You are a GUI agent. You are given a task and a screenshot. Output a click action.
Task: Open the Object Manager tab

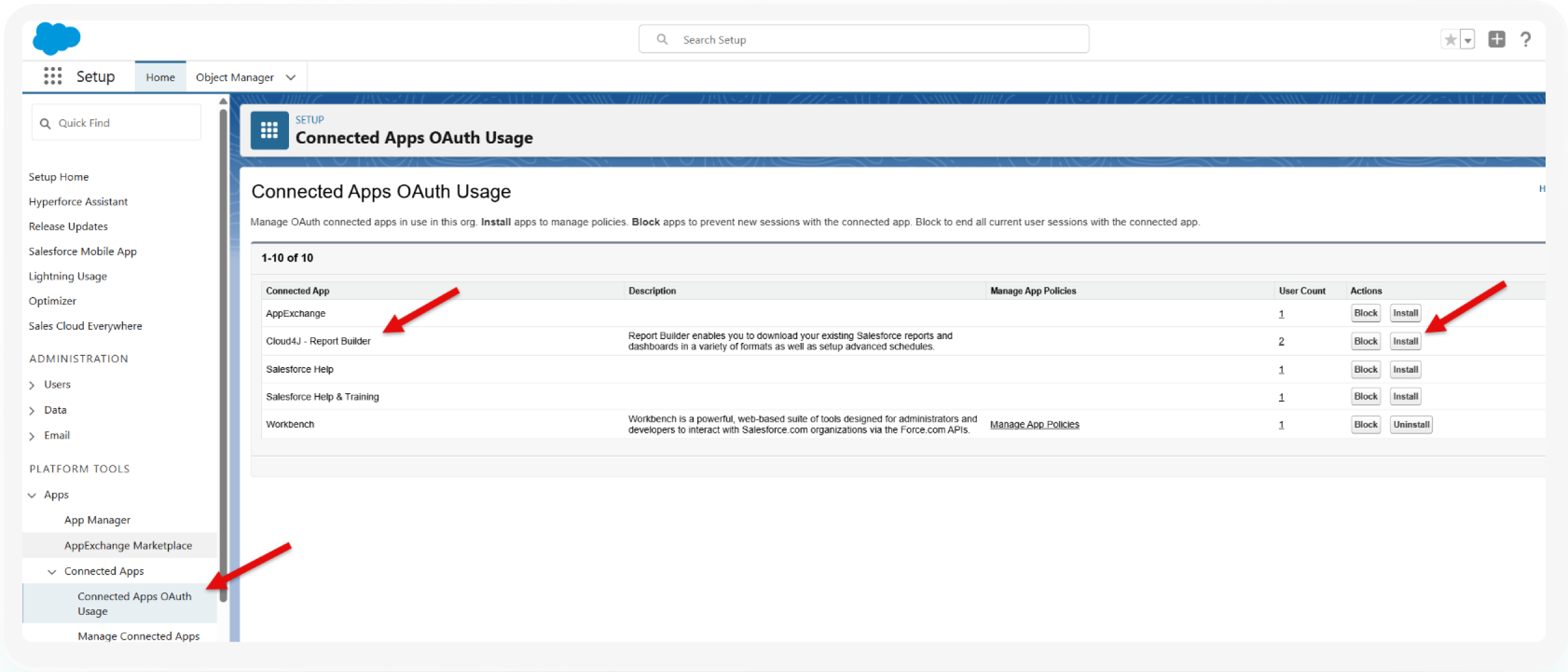click(x=234, y=77)
